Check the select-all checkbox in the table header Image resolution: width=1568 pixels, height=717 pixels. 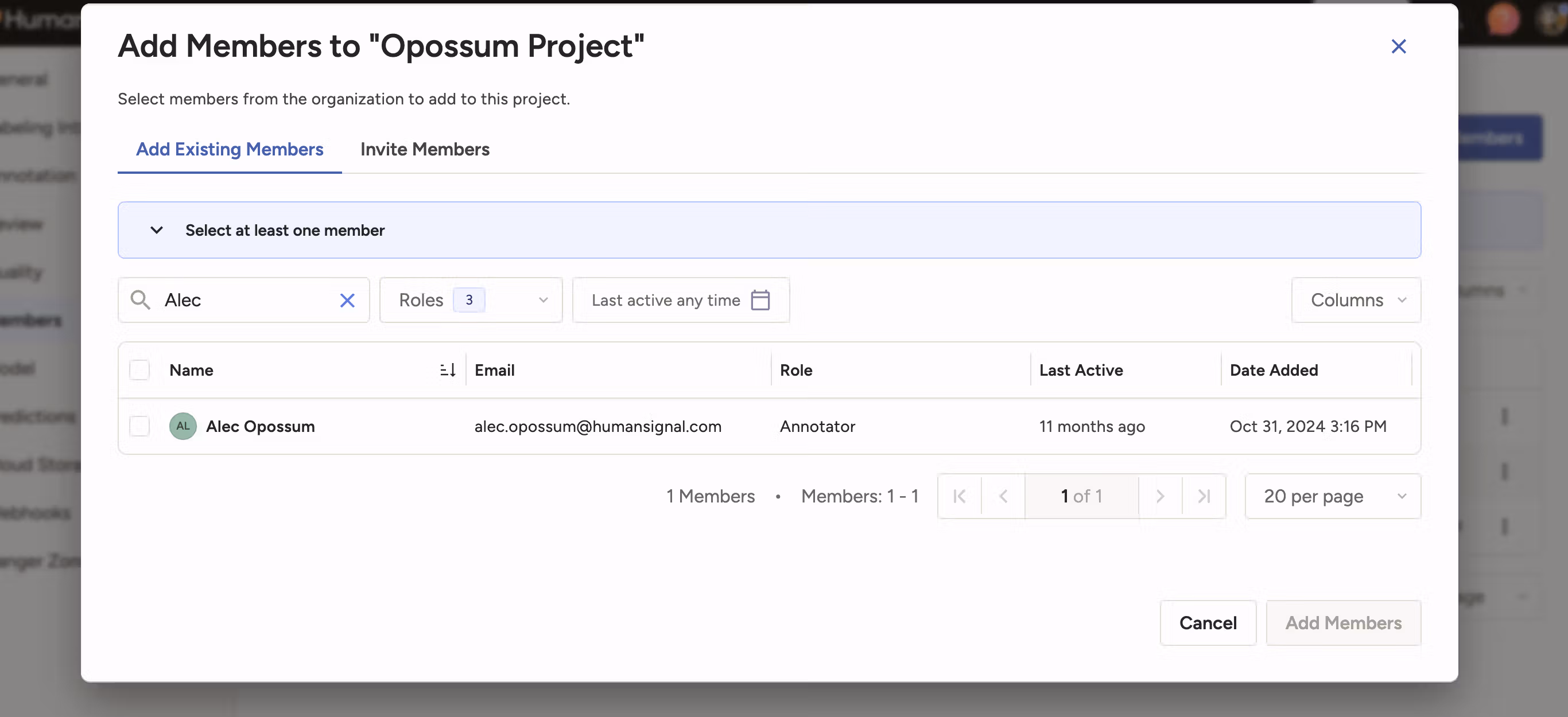(x=139, y=370)
